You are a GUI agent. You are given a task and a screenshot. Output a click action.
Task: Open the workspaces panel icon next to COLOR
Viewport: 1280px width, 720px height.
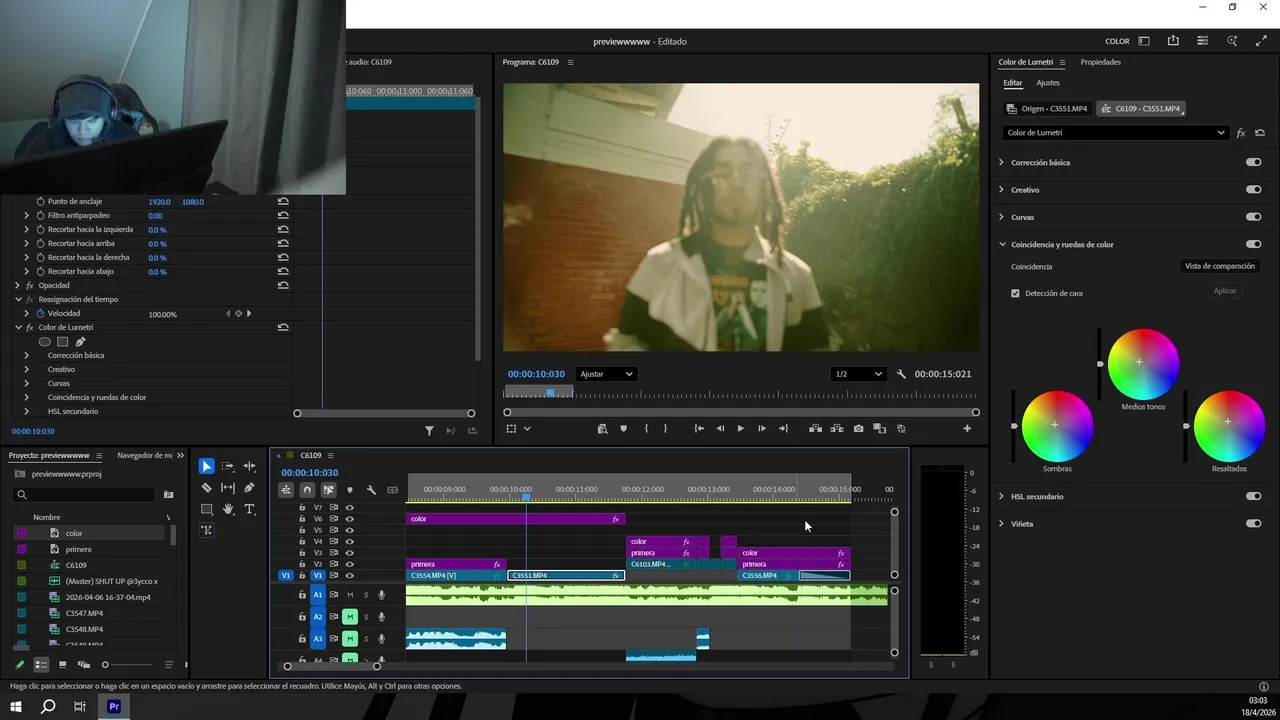(1144, 41)
